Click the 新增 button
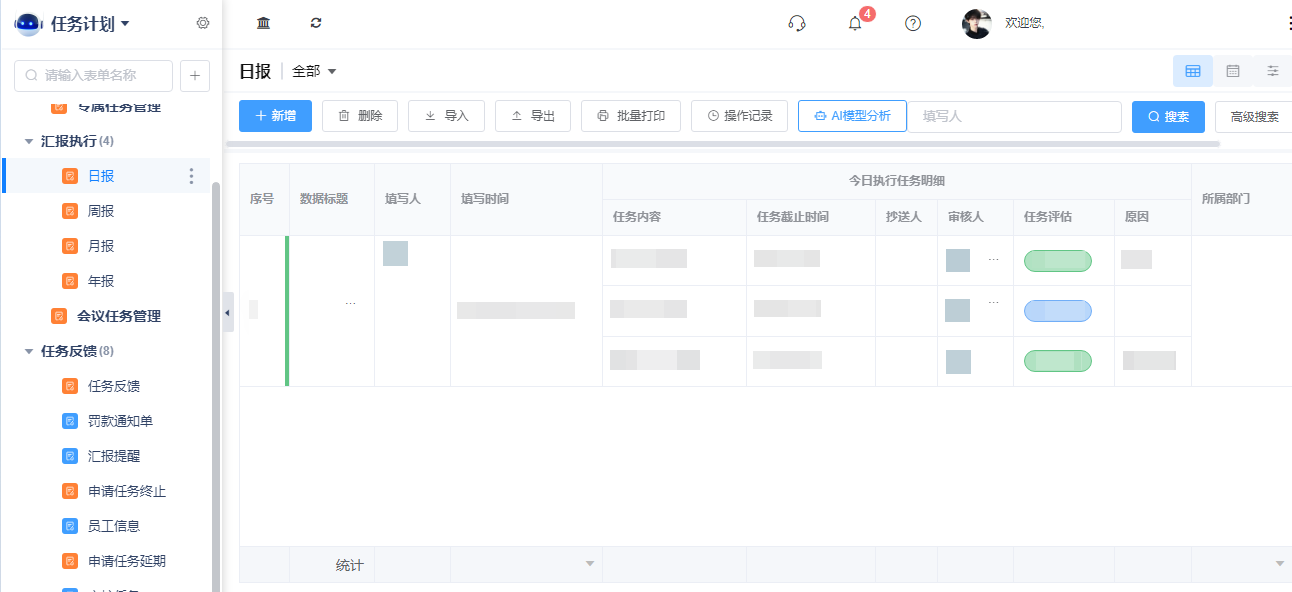Viewport: 1292px width, 592px height. coord(275,116)
